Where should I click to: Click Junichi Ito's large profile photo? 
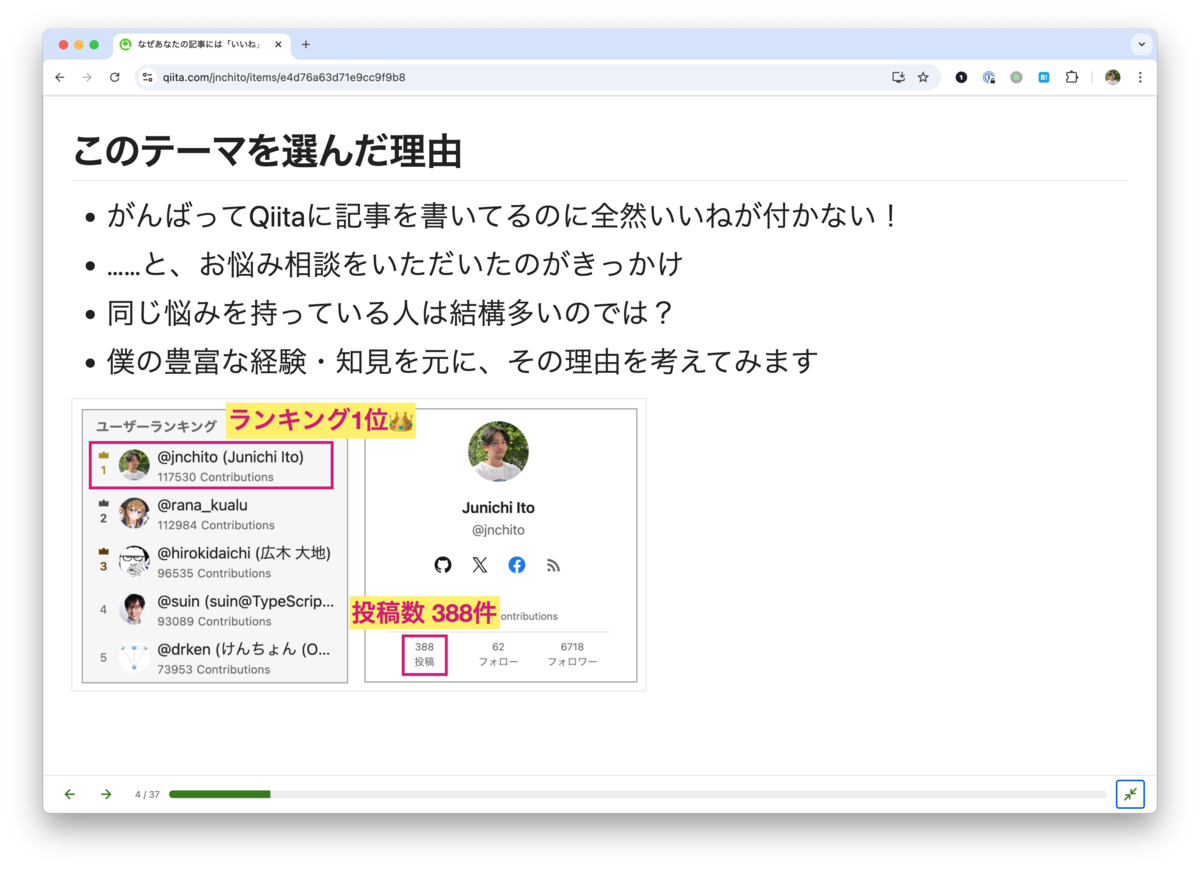(x=498, y=451)
